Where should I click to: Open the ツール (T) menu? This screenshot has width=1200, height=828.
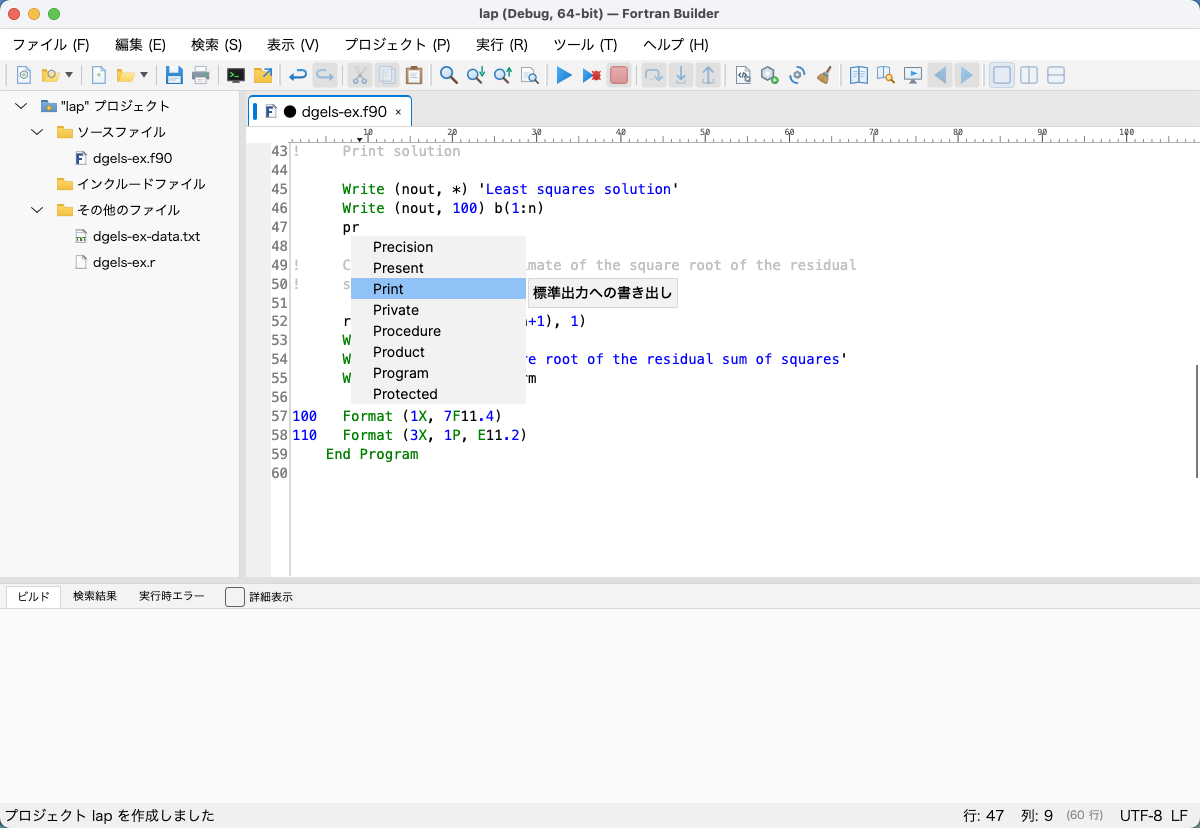tap(585, 45)
